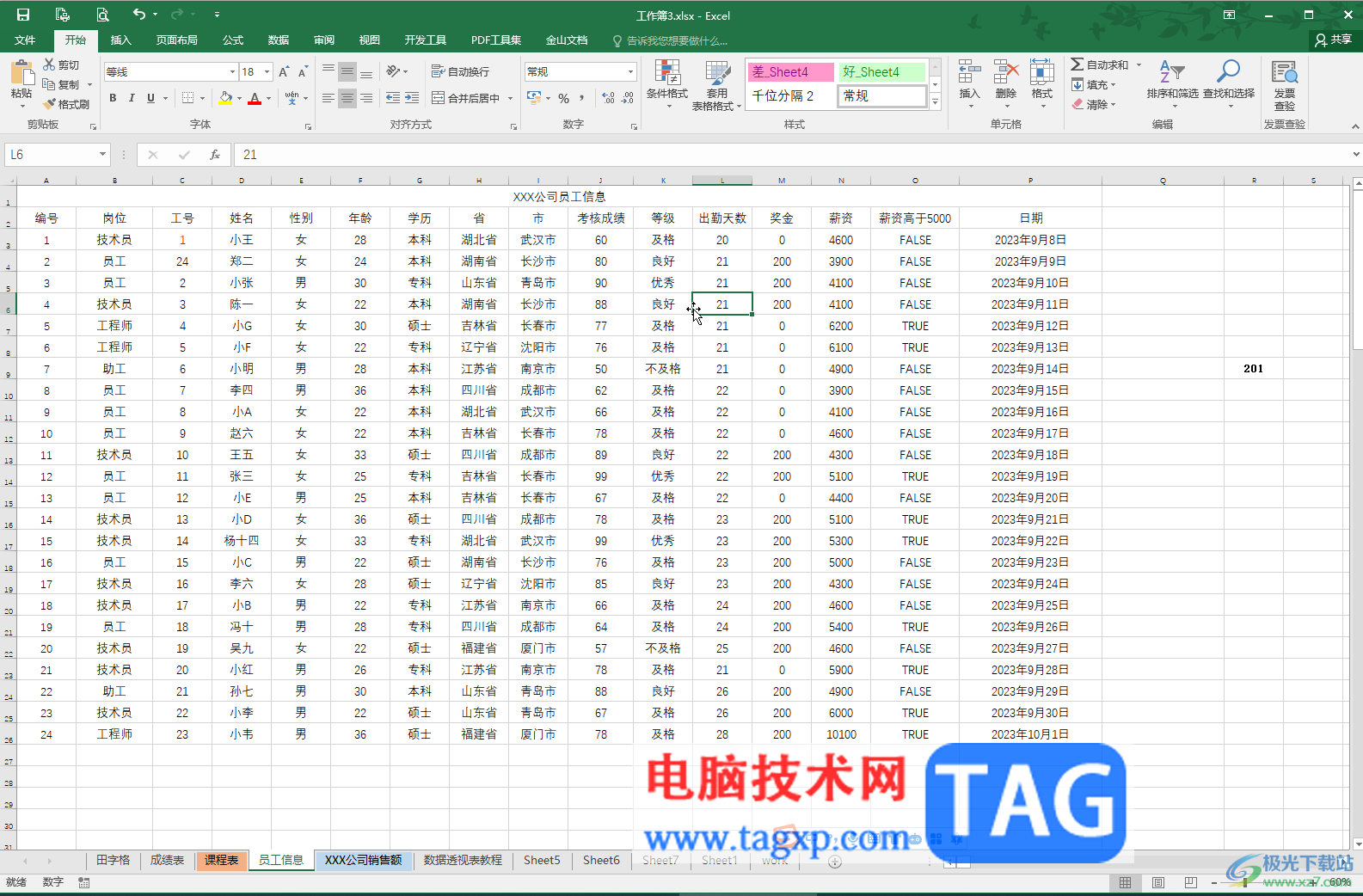Image resolution: width=1363 pixels, height=896 pixels.
Task: Toggle middle vertical alignment
Action: pos(347,71)
